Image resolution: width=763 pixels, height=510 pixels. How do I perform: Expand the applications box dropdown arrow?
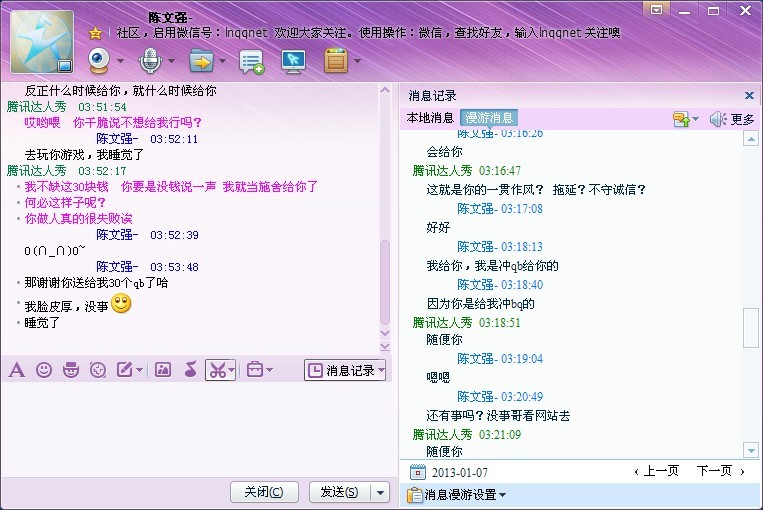pos(358,61)
